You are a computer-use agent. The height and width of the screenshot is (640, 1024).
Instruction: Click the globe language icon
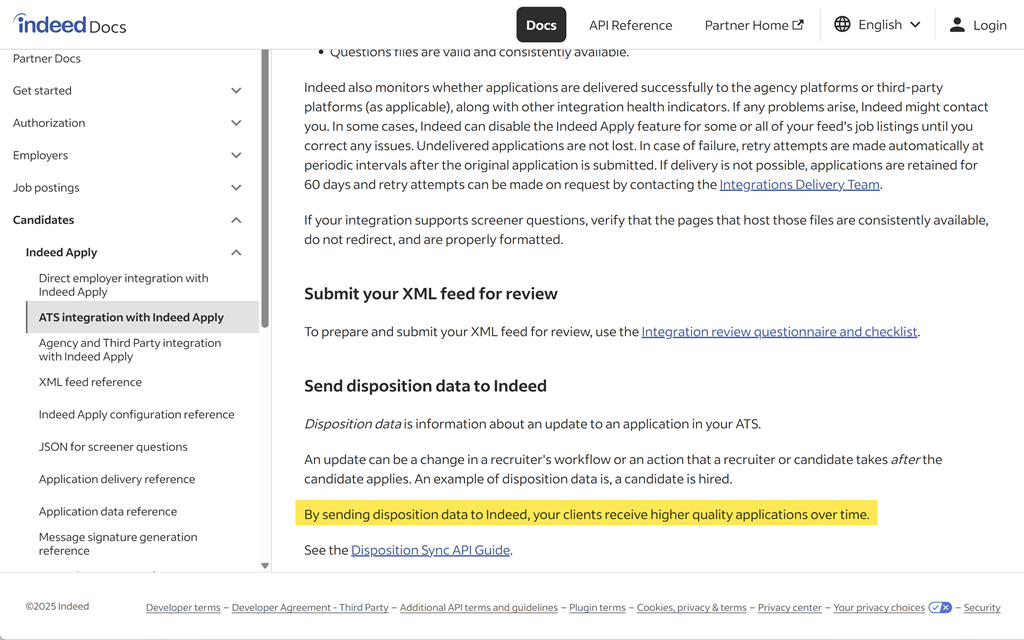click(842, 24)
